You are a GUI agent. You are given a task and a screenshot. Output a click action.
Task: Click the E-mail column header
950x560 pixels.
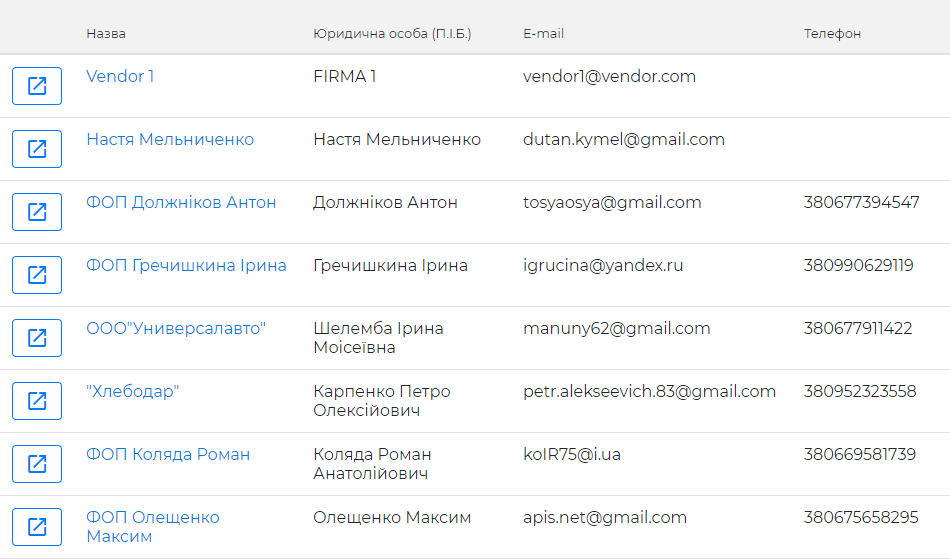(543, 34)
